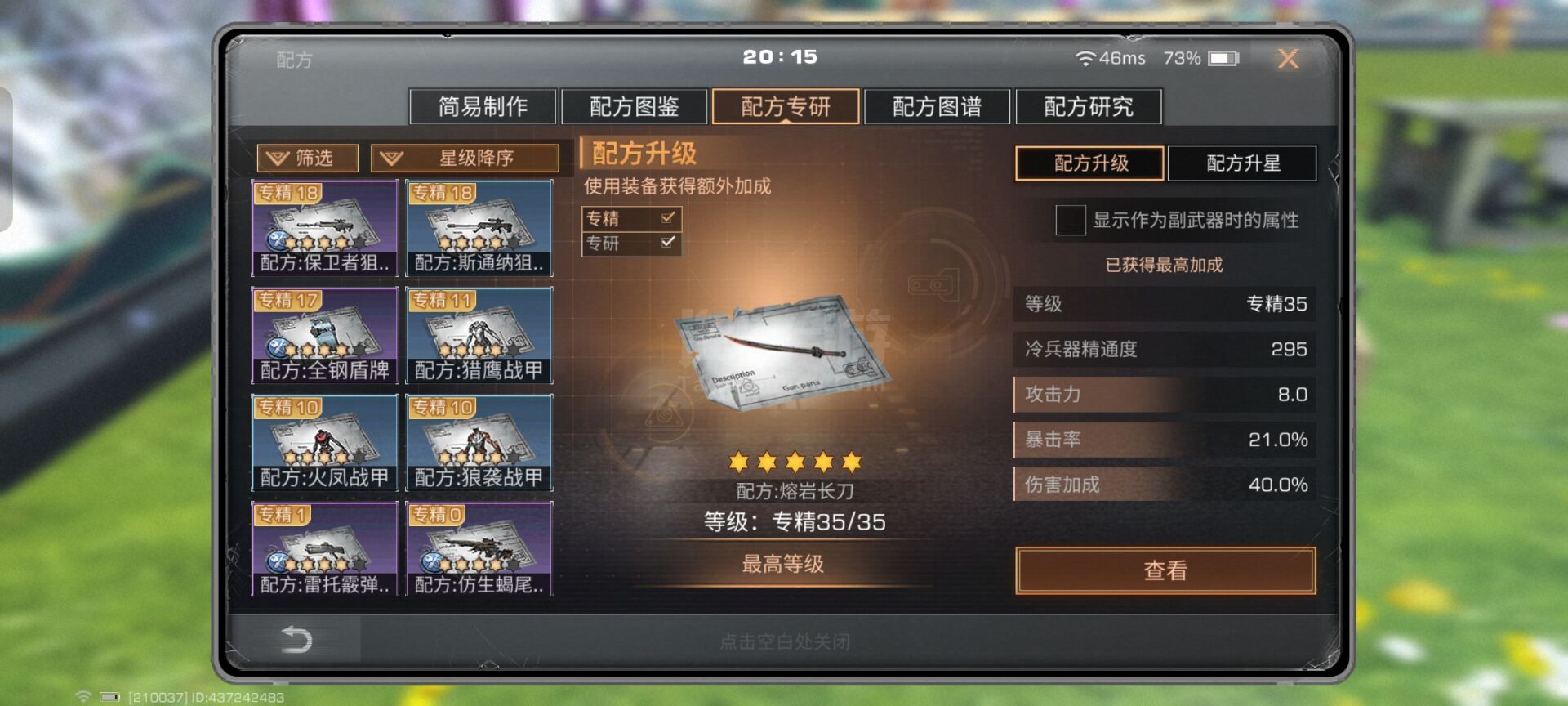Select the 狼袭战甲 recipe icon
The image size is (1568, 706).
coord(479,442)
